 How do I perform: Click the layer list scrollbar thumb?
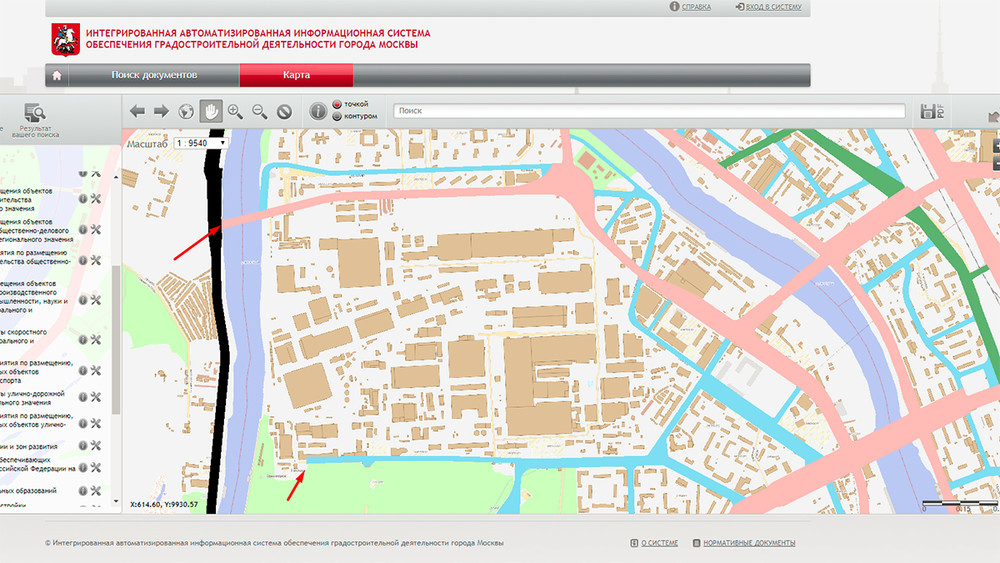pyautogui.click(x=116, y=339)
